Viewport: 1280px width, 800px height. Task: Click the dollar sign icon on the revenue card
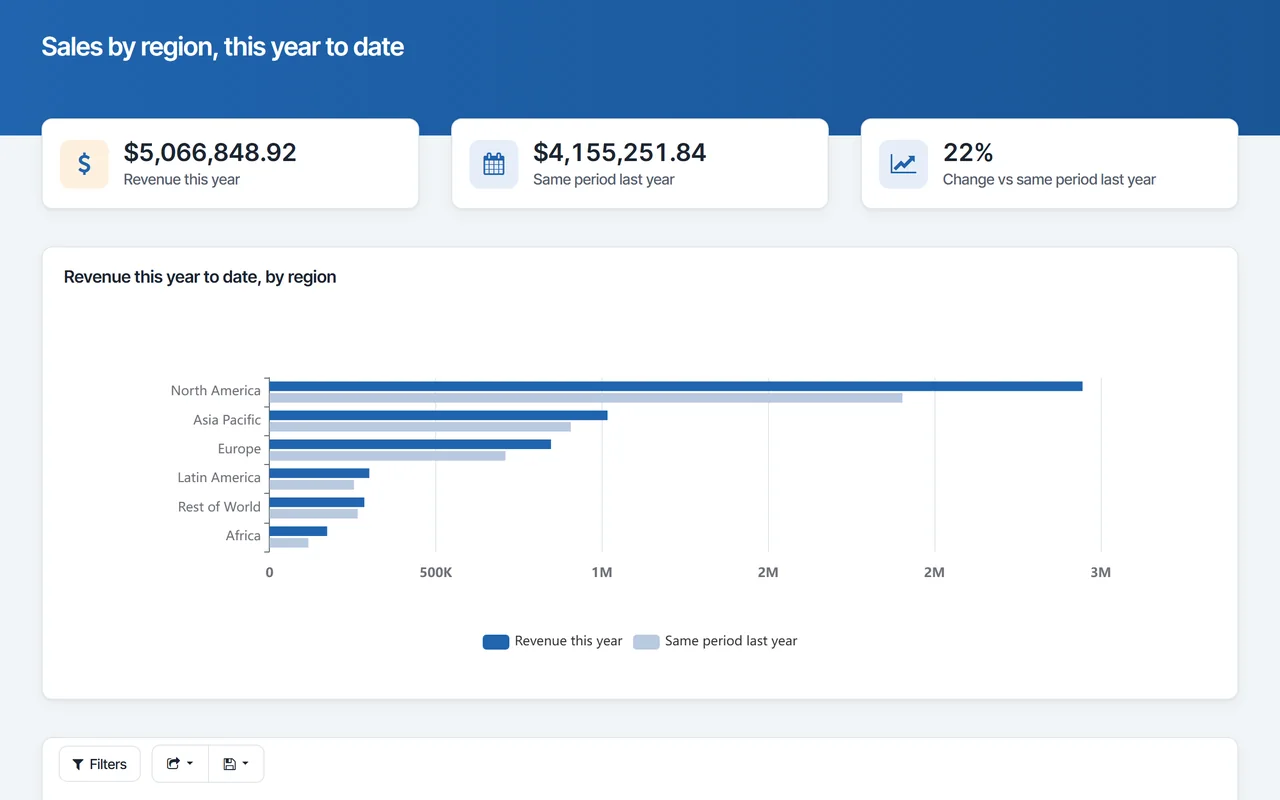coord(84,164)
